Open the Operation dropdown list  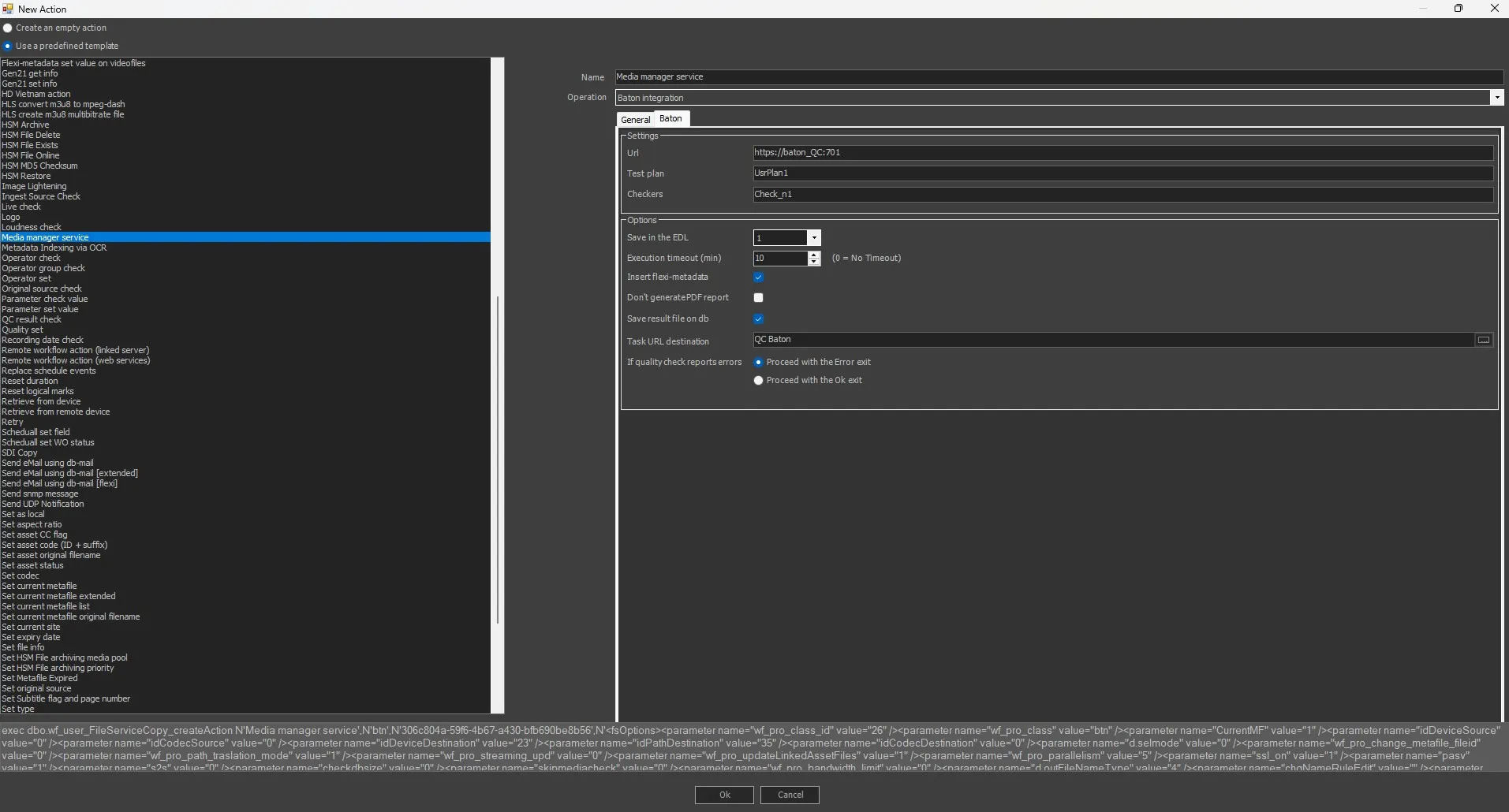tap(1496, 98)
